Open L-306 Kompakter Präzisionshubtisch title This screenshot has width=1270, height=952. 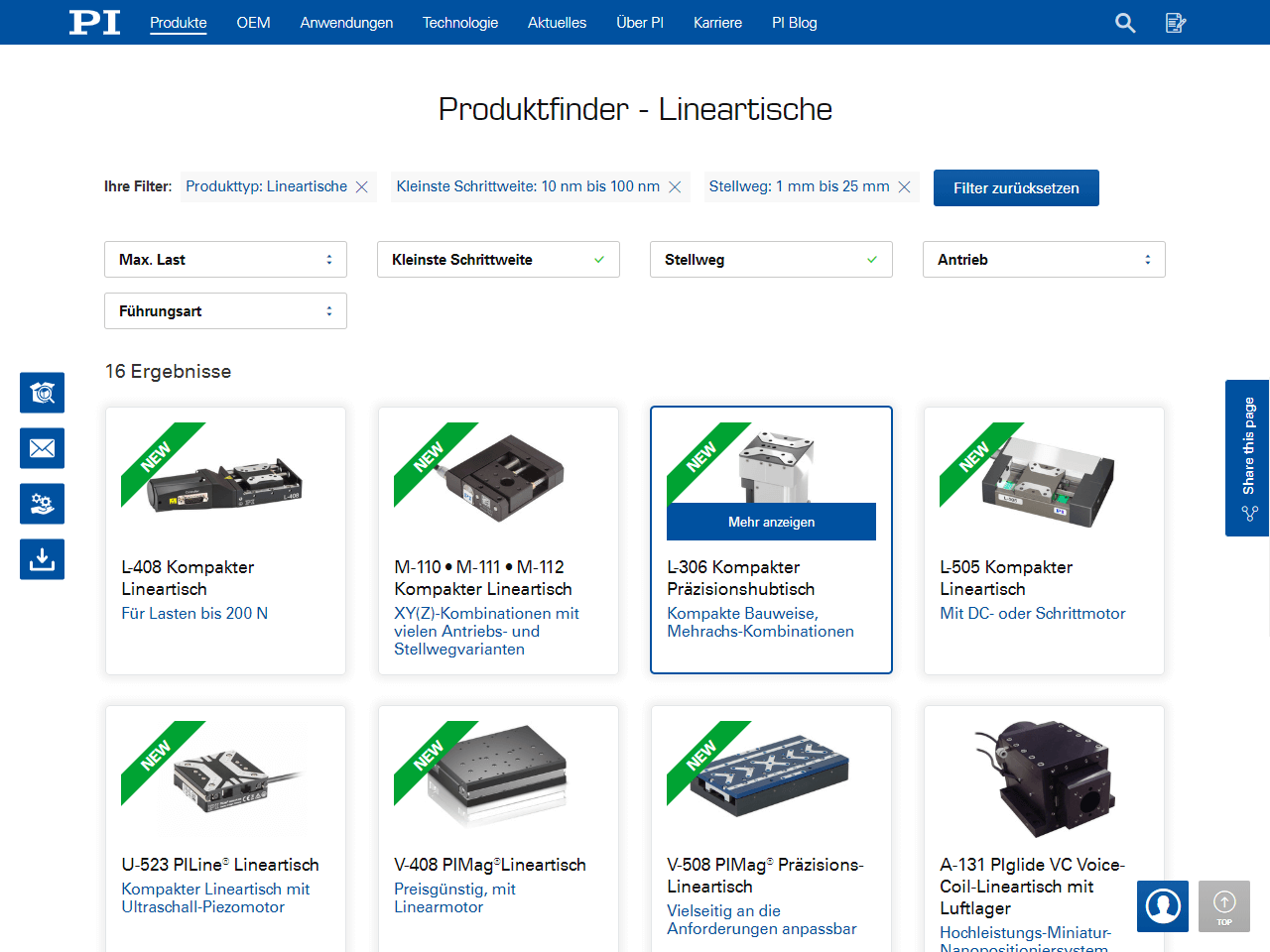741,578
